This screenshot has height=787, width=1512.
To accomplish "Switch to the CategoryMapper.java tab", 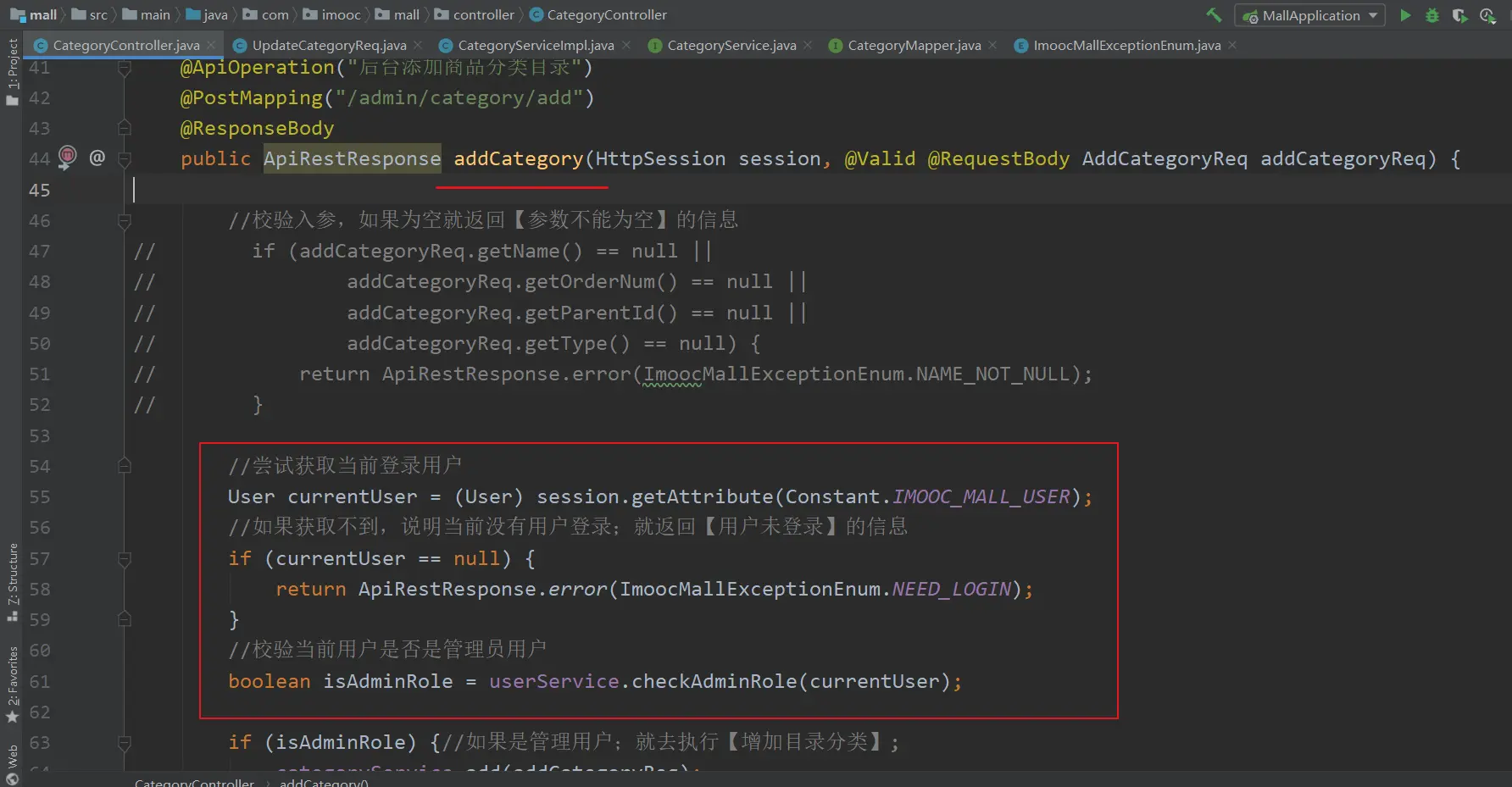I will pyautogui.click(x=914, y=46).
